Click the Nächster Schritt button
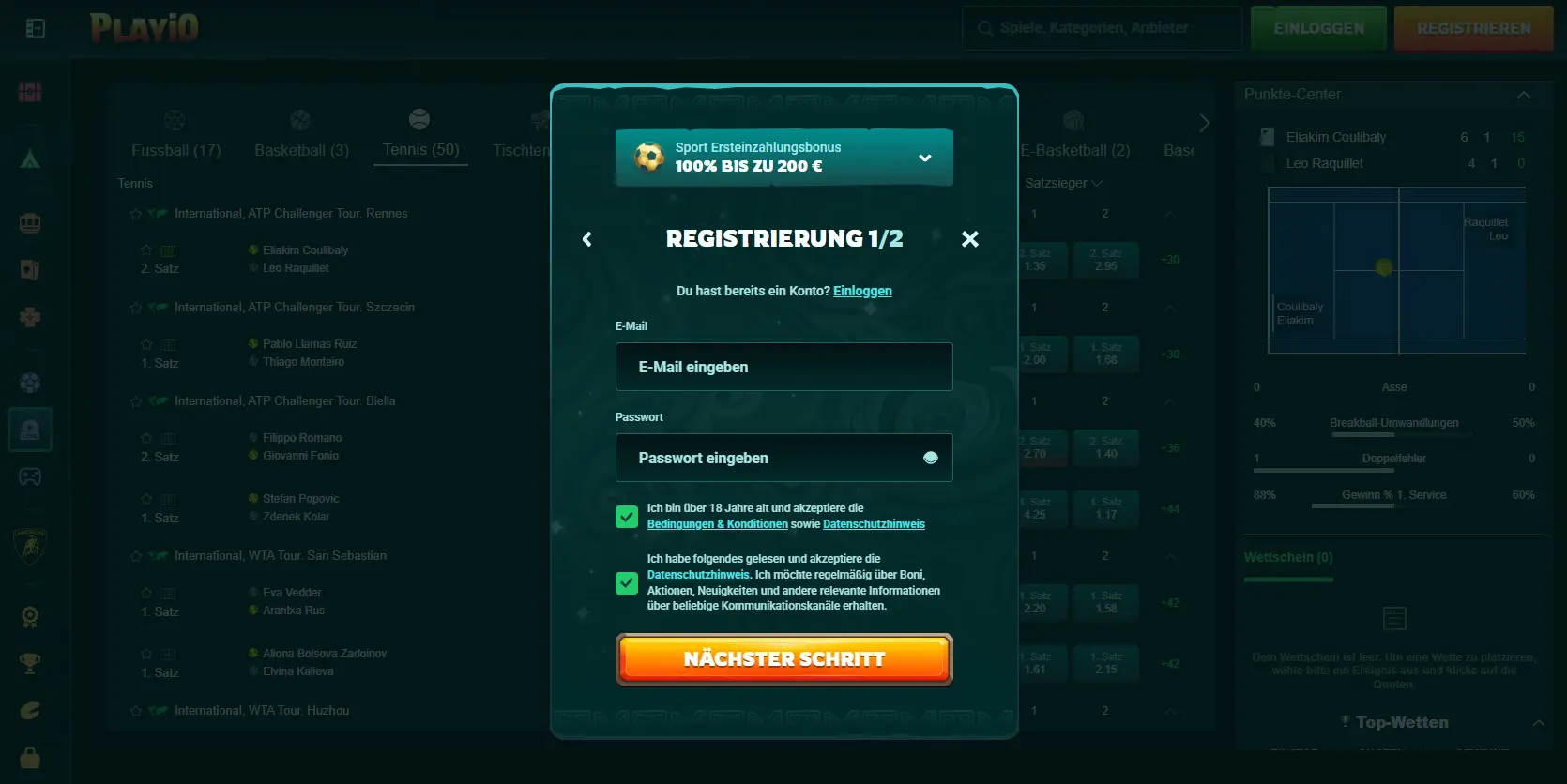 coord(783,659)
